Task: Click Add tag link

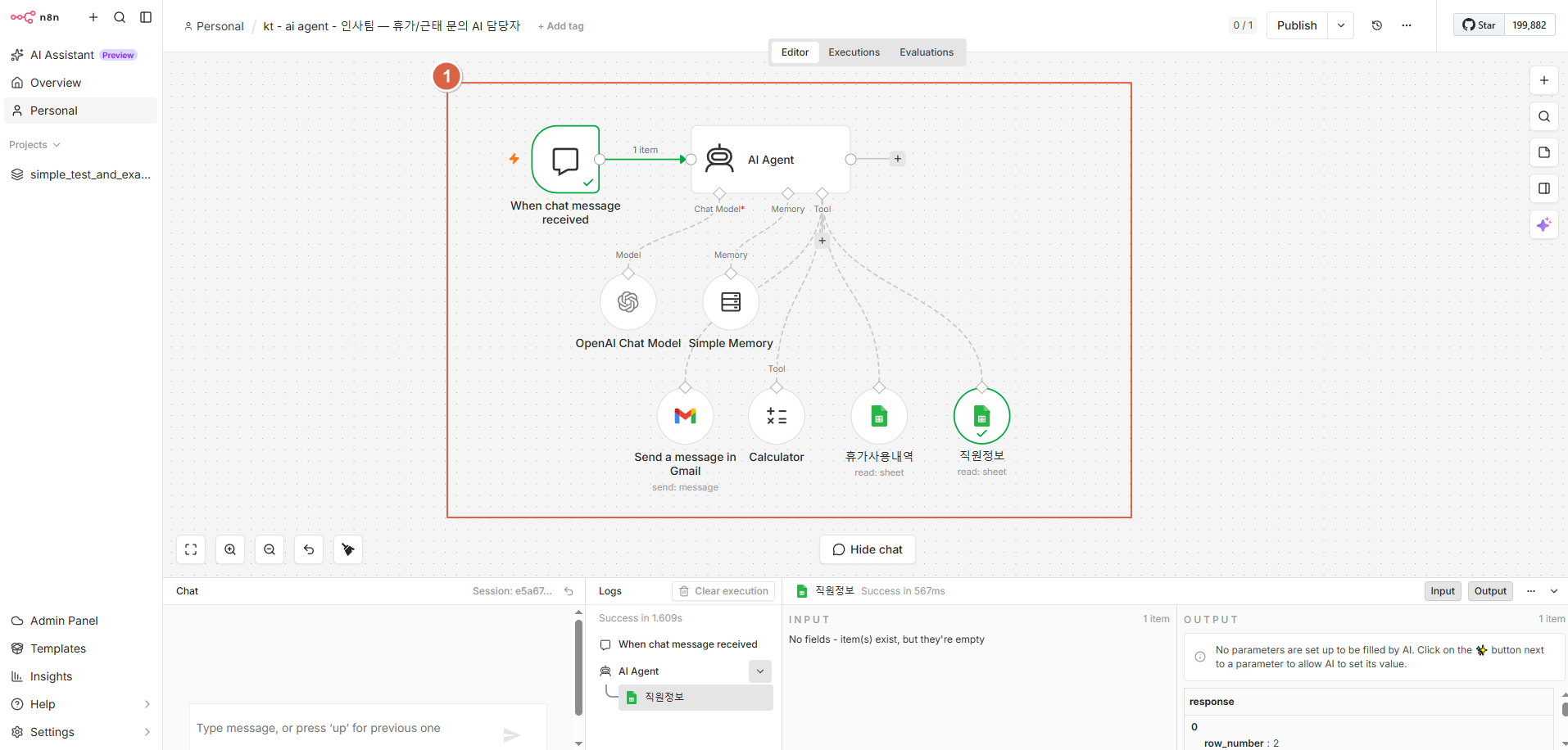Action: coord(561,26)
